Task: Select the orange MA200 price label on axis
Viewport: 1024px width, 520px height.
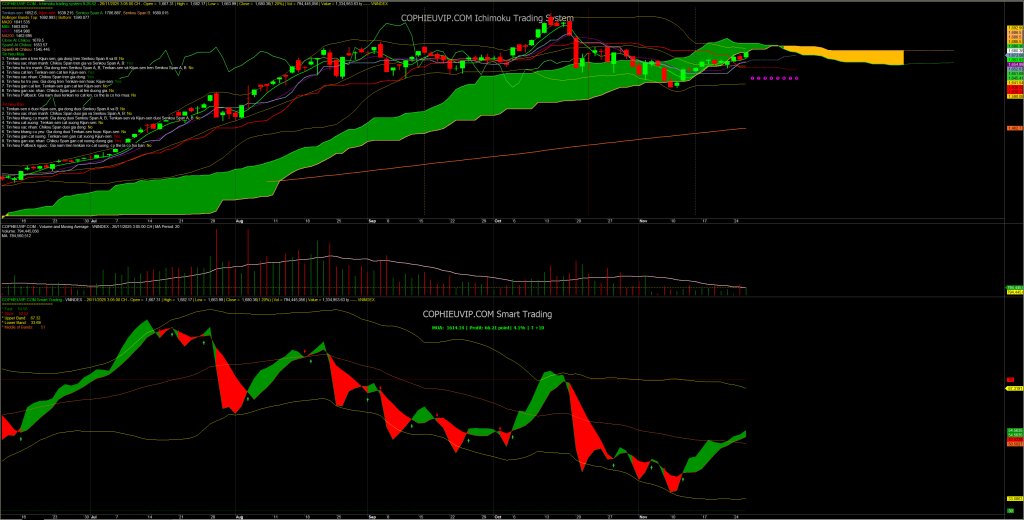Action: click(1012, 128)
